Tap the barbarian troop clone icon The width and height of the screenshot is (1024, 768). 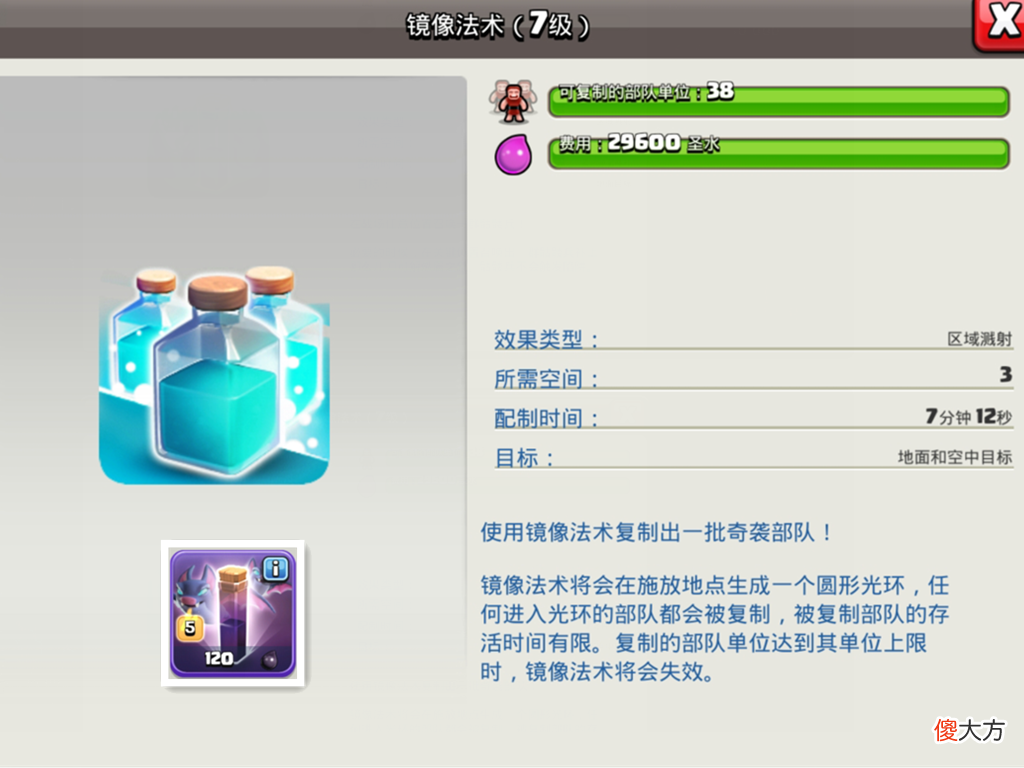click(513, 102)
